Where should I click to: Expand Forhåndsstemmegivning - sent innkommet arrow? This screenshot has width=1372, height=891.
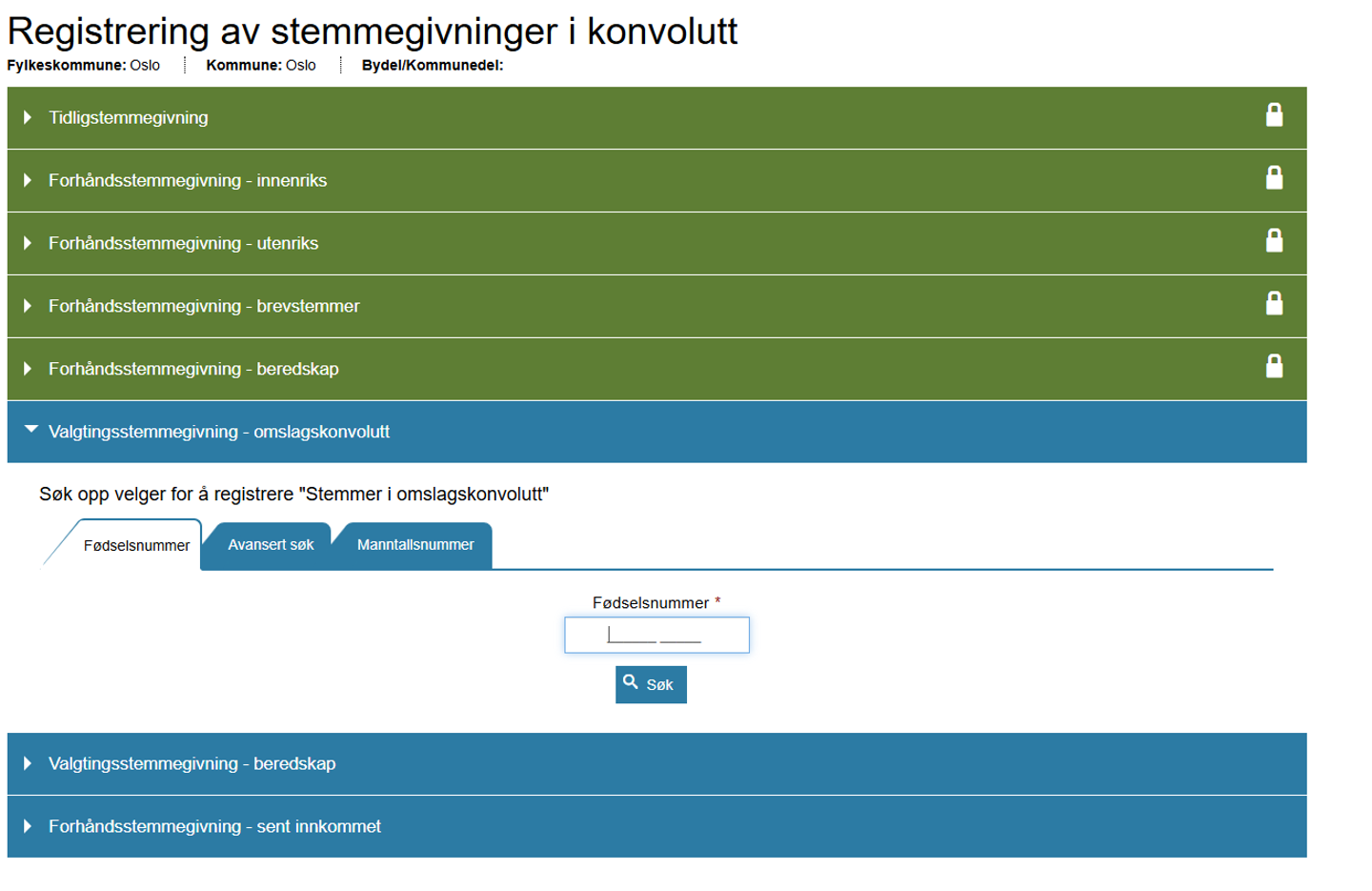coord(28,826)
